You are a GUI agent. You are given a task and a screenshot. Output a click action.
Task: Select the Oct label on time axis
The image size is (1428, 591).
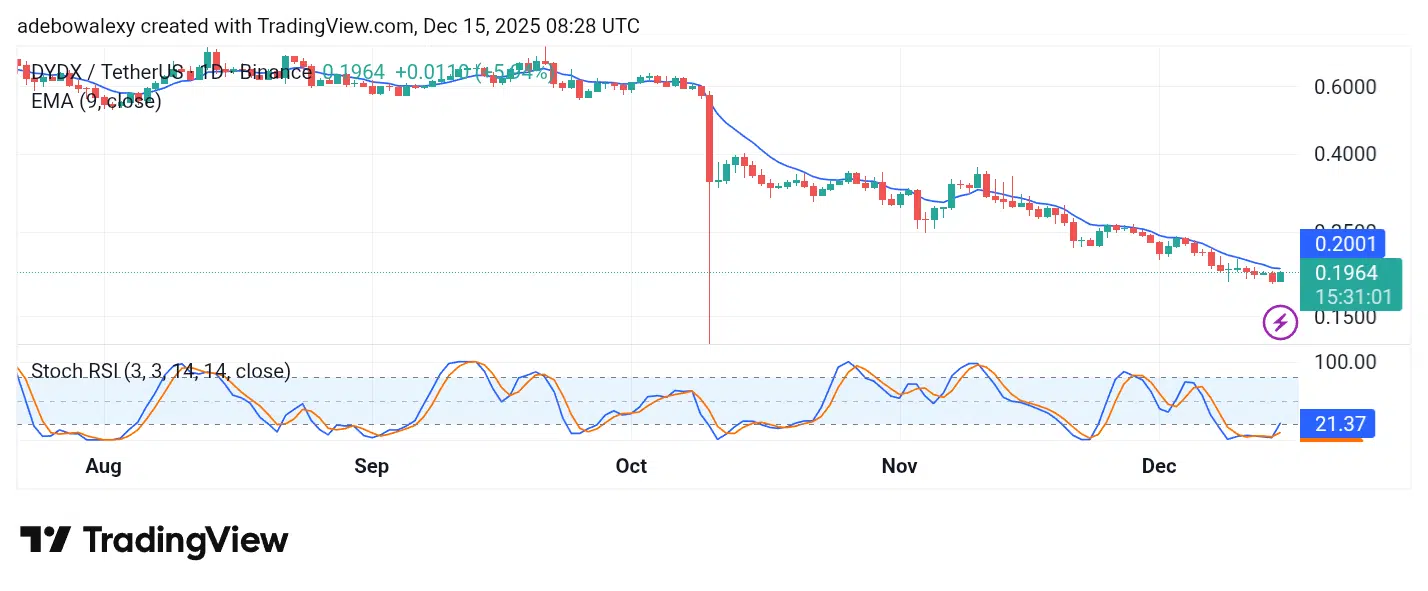click(631, 466)
